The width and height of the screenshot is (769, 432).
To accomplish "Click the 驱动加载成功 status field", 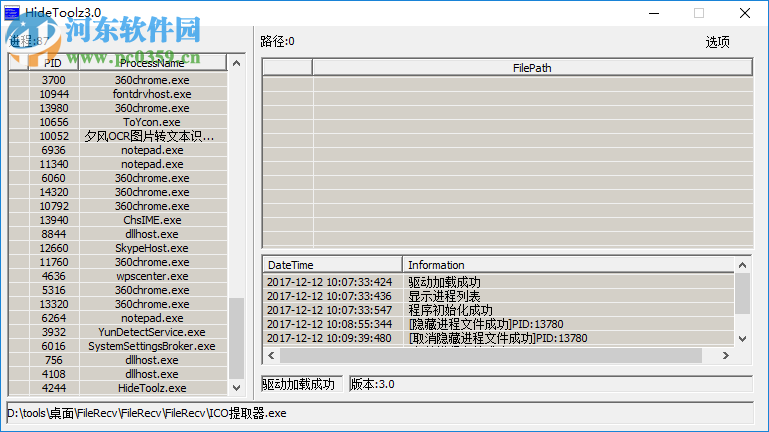I will (x=302, y=384).
